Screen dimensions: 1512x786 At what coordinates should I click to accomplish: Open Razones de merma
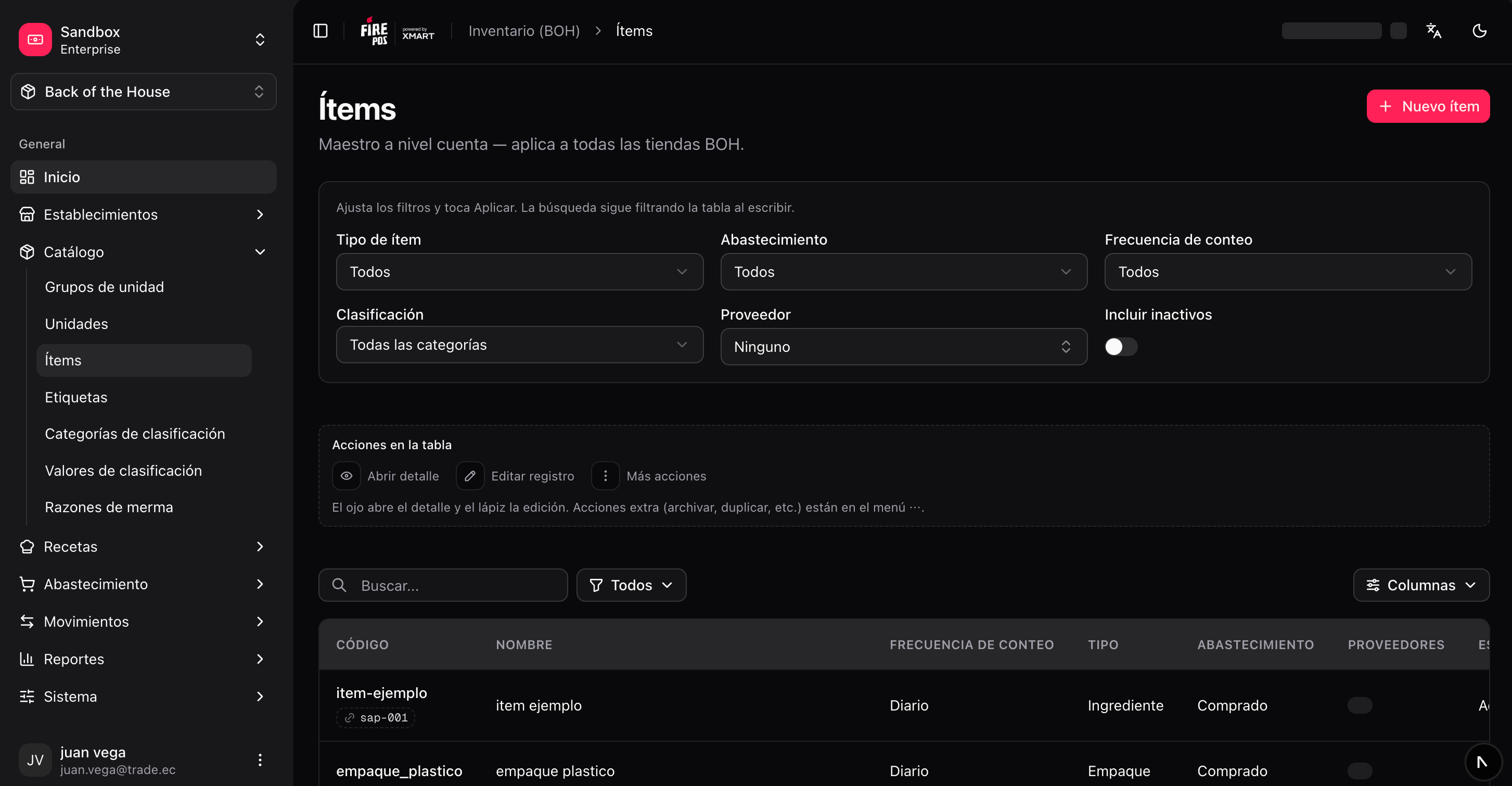pos(144,506)
